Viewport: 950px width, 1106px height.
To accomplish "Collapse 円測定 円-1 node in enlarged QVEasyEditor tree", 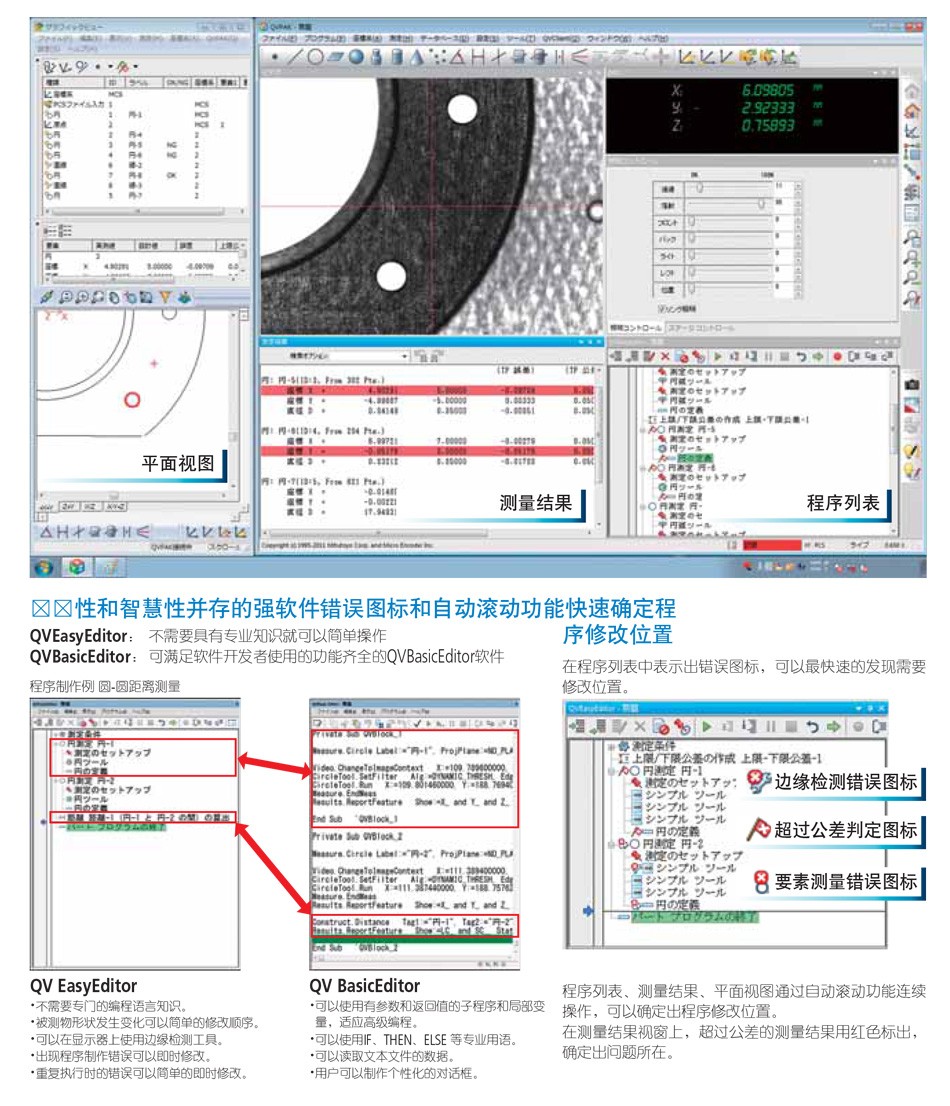I will pyautogui.click(x=611, y=771).
